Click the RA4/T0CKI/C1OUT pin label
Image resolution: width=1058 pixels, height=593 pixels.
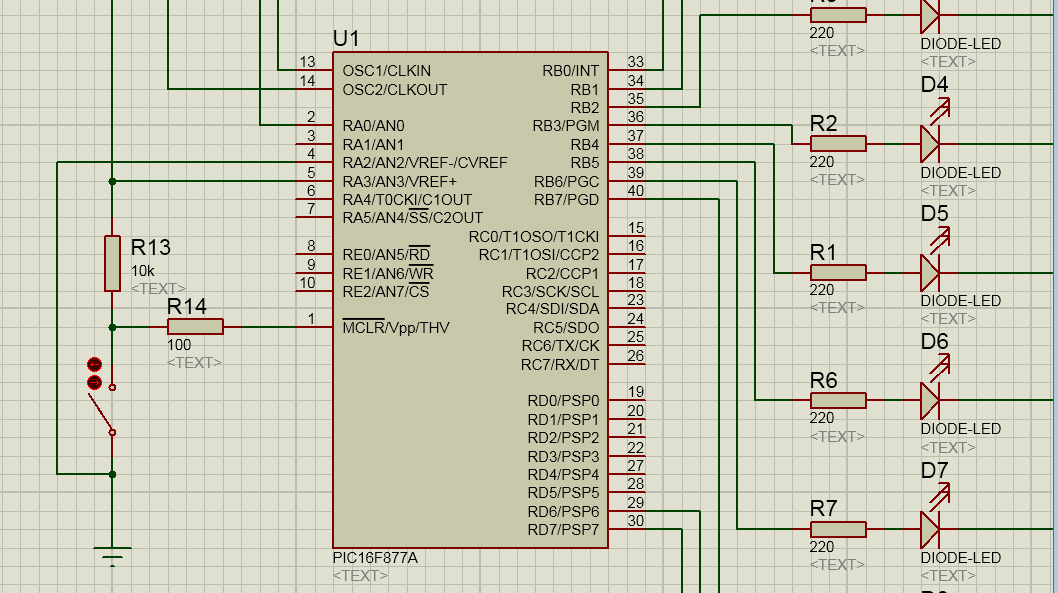pyautogui.click(x=407, y=200)
